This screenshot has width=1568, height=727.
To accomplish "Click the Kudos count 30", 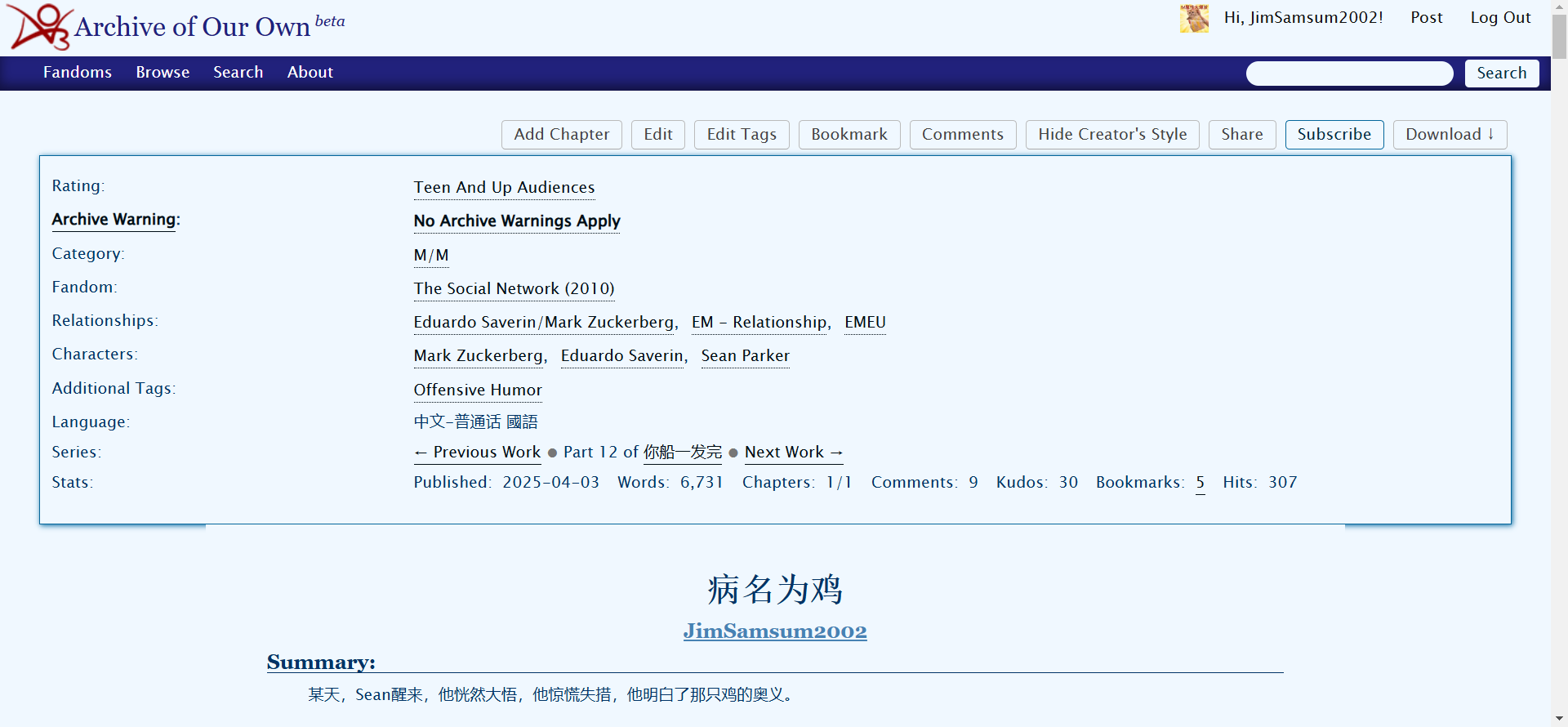I will pos(1068,483).
